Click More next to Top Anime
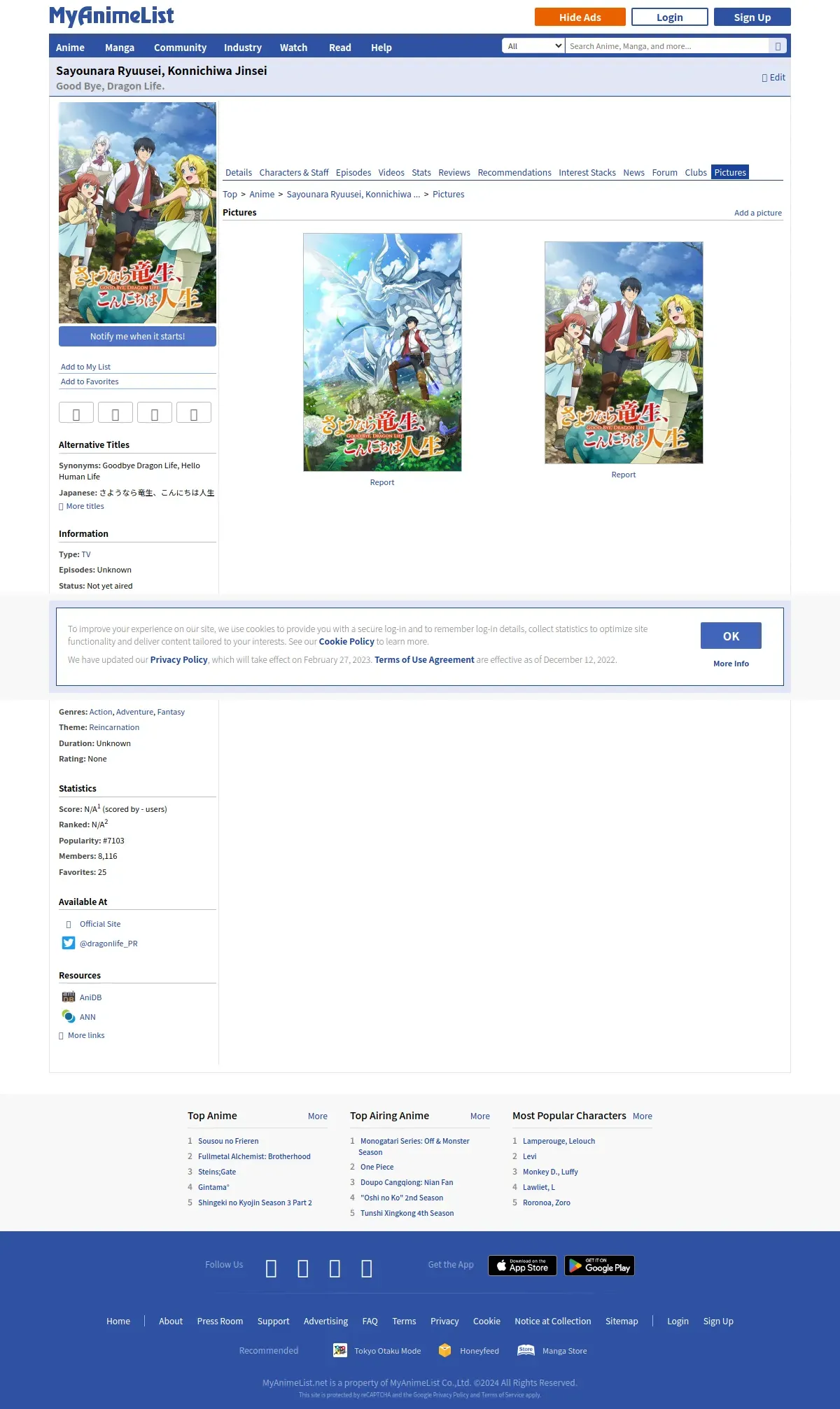The height and width of the screenshot is (1409, 840). click(318, 1116)
